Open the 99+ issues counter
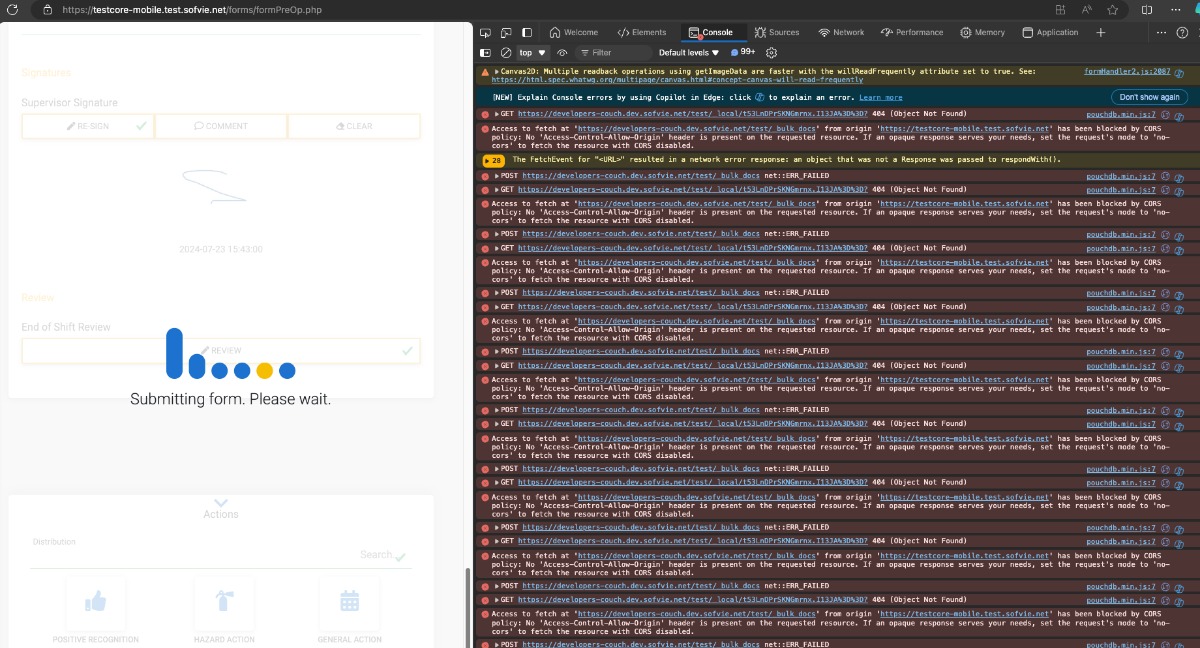Viewport: 1200px width, 648px height. pyautogui.click(x=743, y=52)
